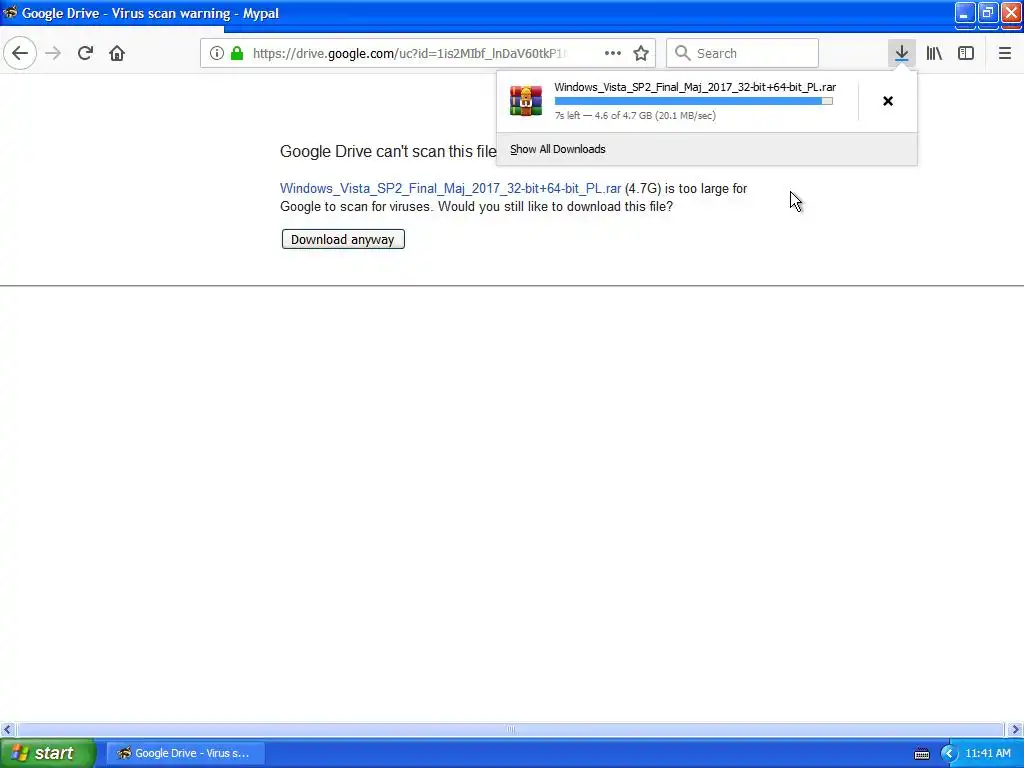Go back to the previous page
Image resolution: width=1024 pixels, height=768 pixels.
point(20,53)
